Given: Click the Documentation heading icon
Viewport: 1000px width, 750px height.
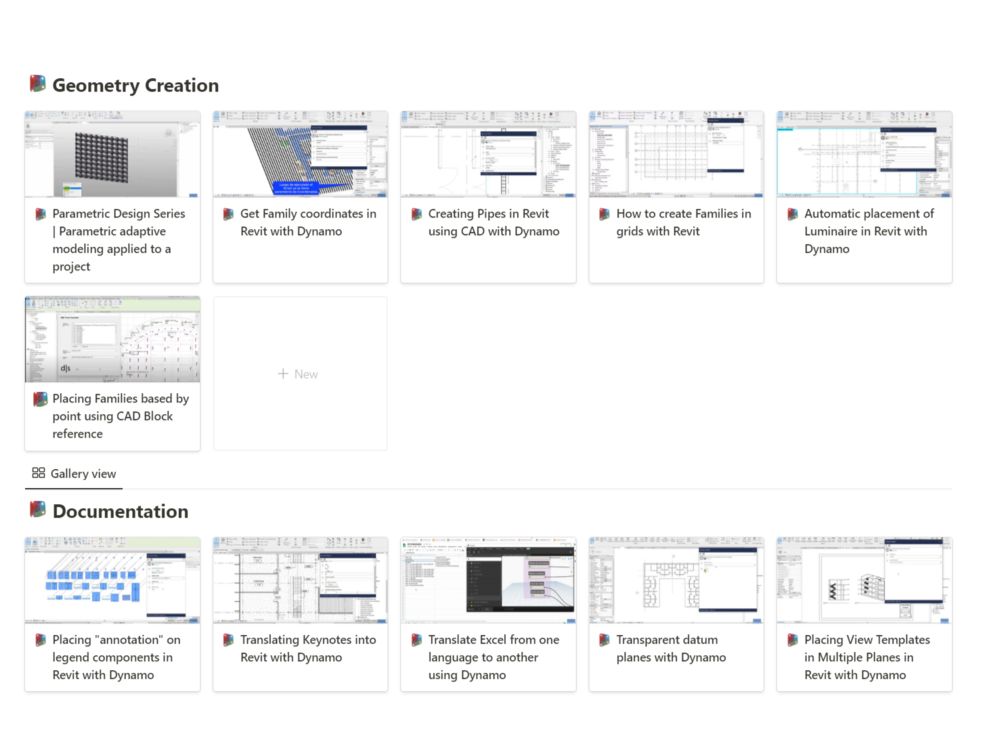Looking at the screenshot, I should tap(38, 510).
